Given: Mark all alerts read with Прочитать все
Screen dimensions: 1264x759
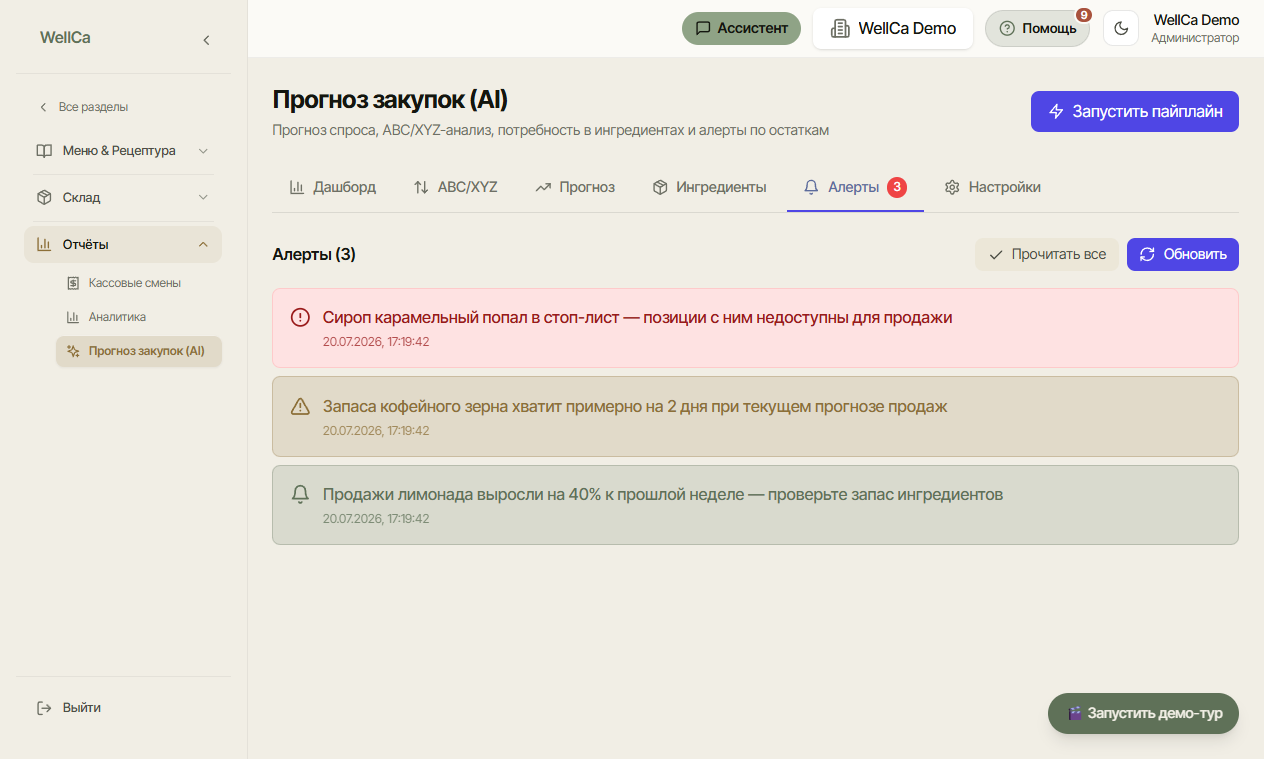Looking at the screenshot, I should (1047, 254).
